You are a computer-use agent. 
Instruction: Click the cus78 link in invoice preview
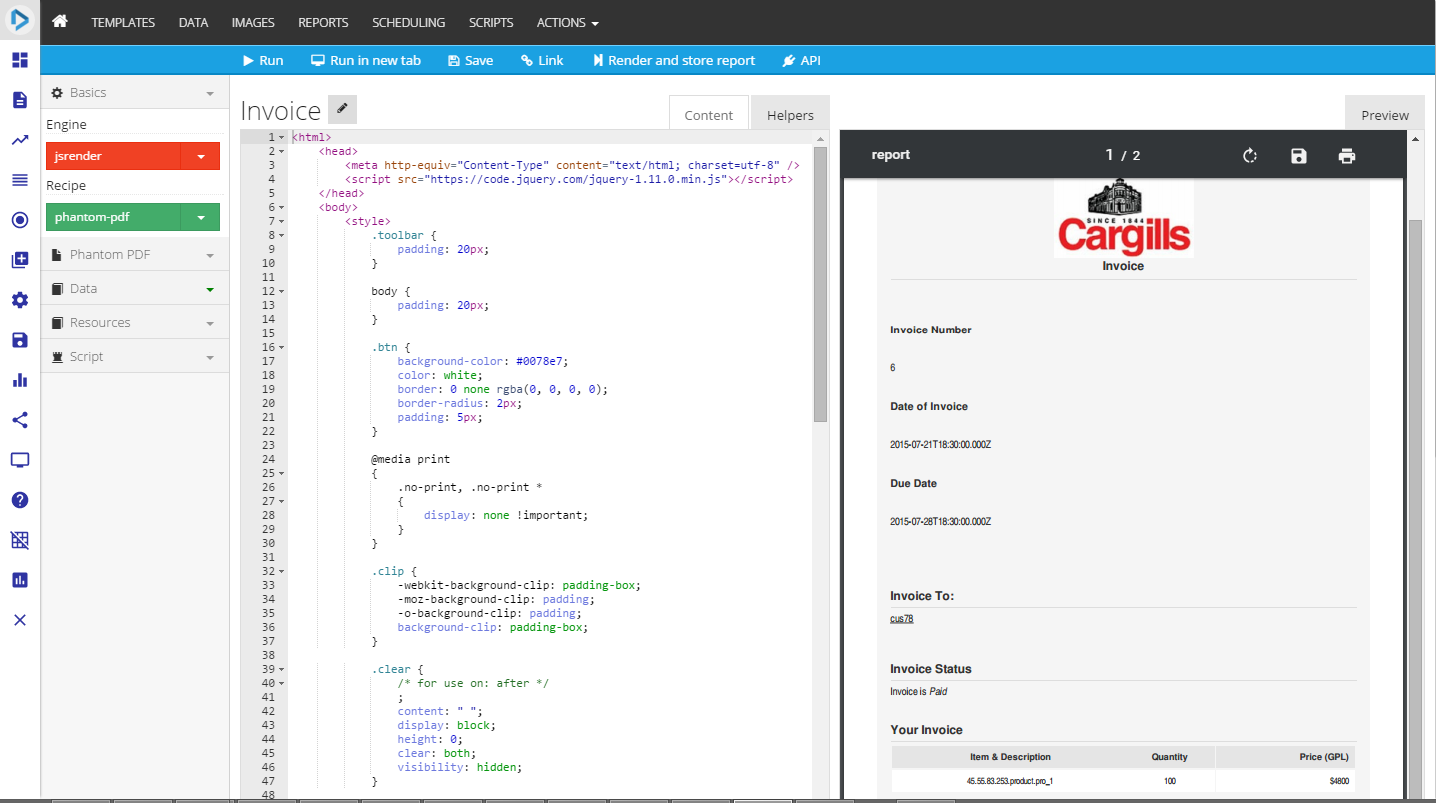point(901,619)
